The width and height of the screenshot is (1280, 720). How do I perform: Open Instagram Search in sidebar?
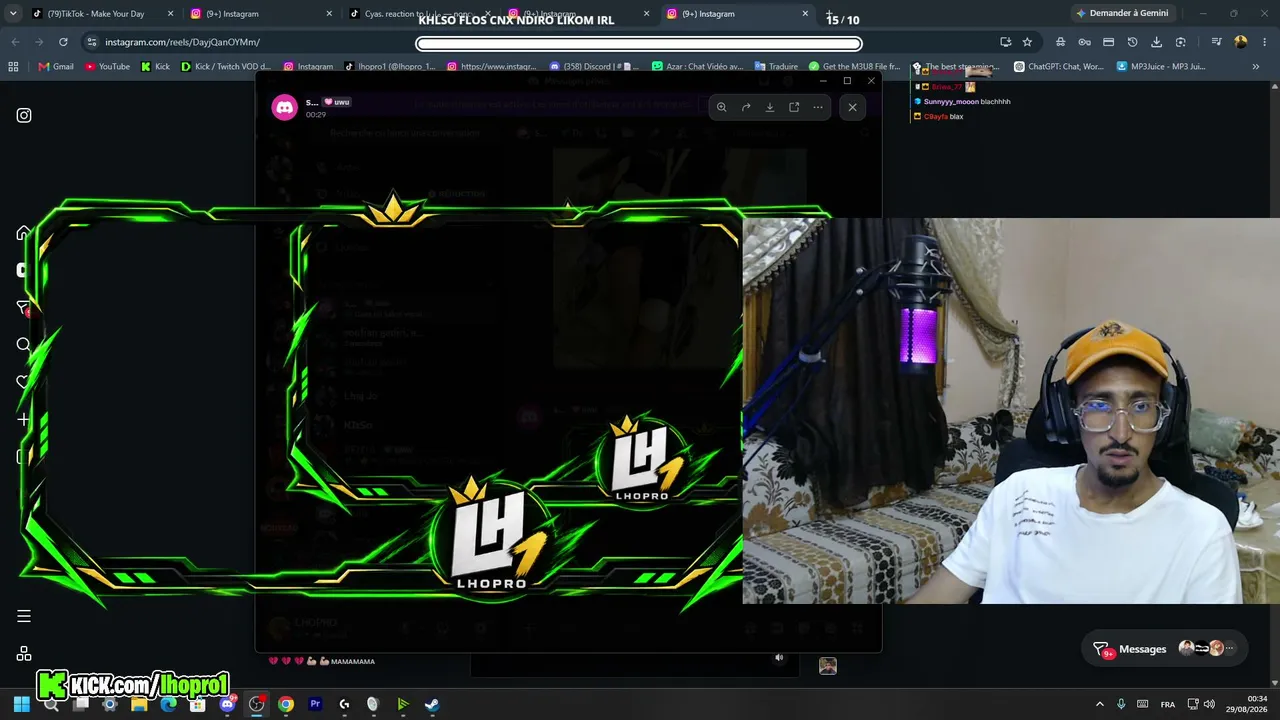[x=24, y=345]
